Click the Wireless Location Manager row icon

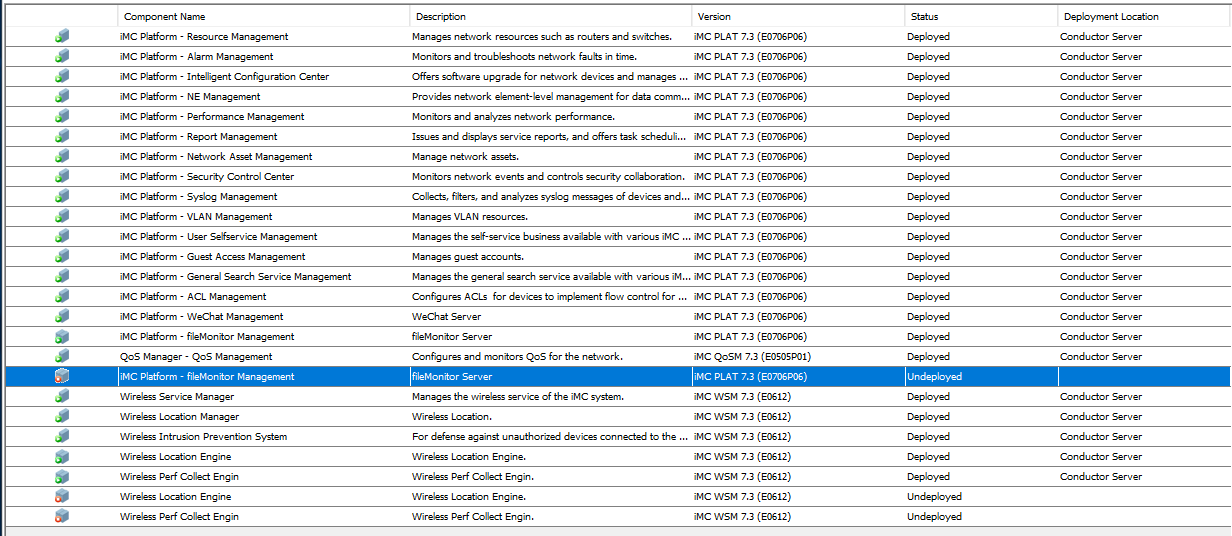(x=62, y=417)
